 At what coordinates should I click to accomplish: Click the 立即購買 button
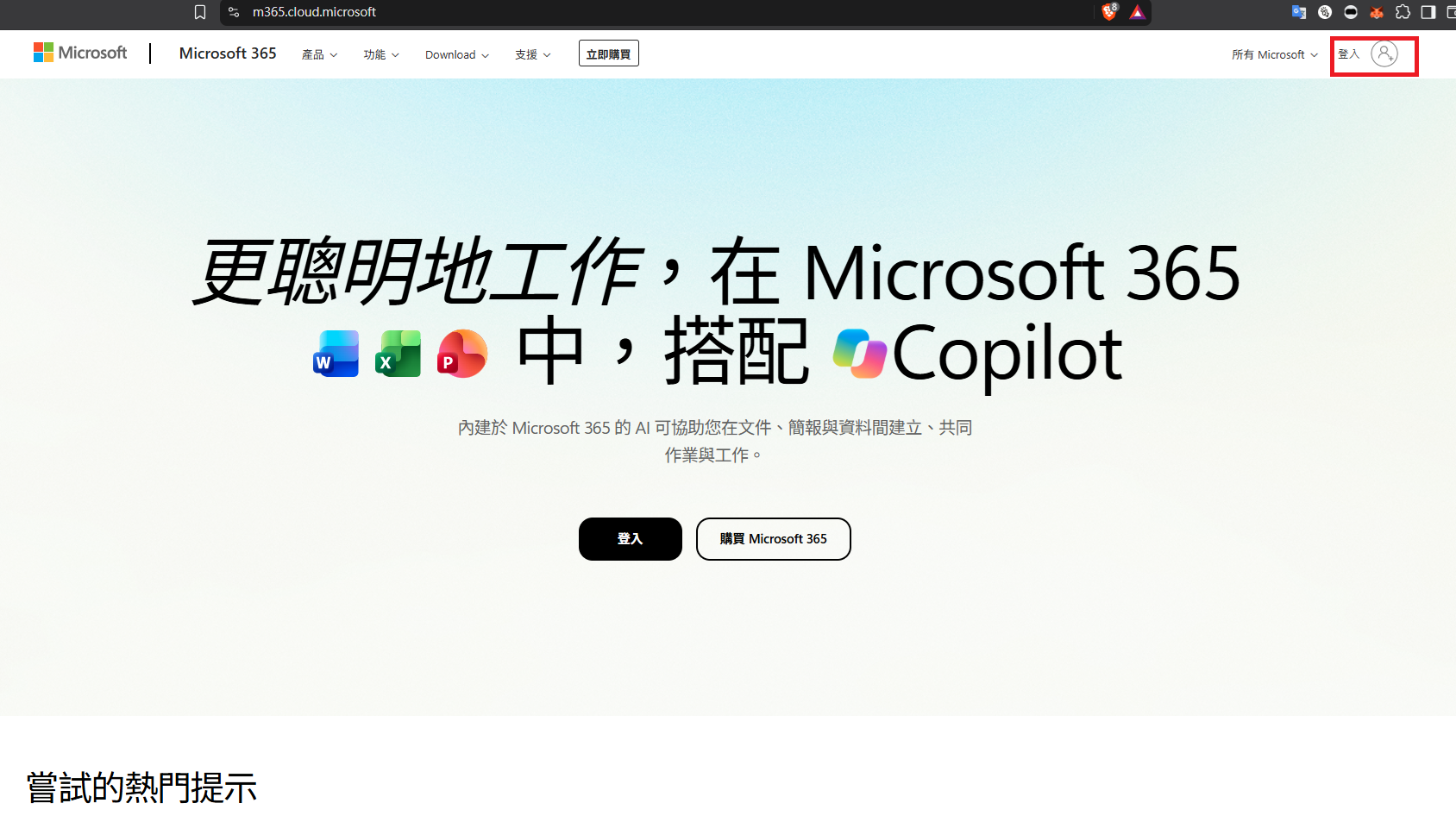pyautogui.click(x=609, y=53)
